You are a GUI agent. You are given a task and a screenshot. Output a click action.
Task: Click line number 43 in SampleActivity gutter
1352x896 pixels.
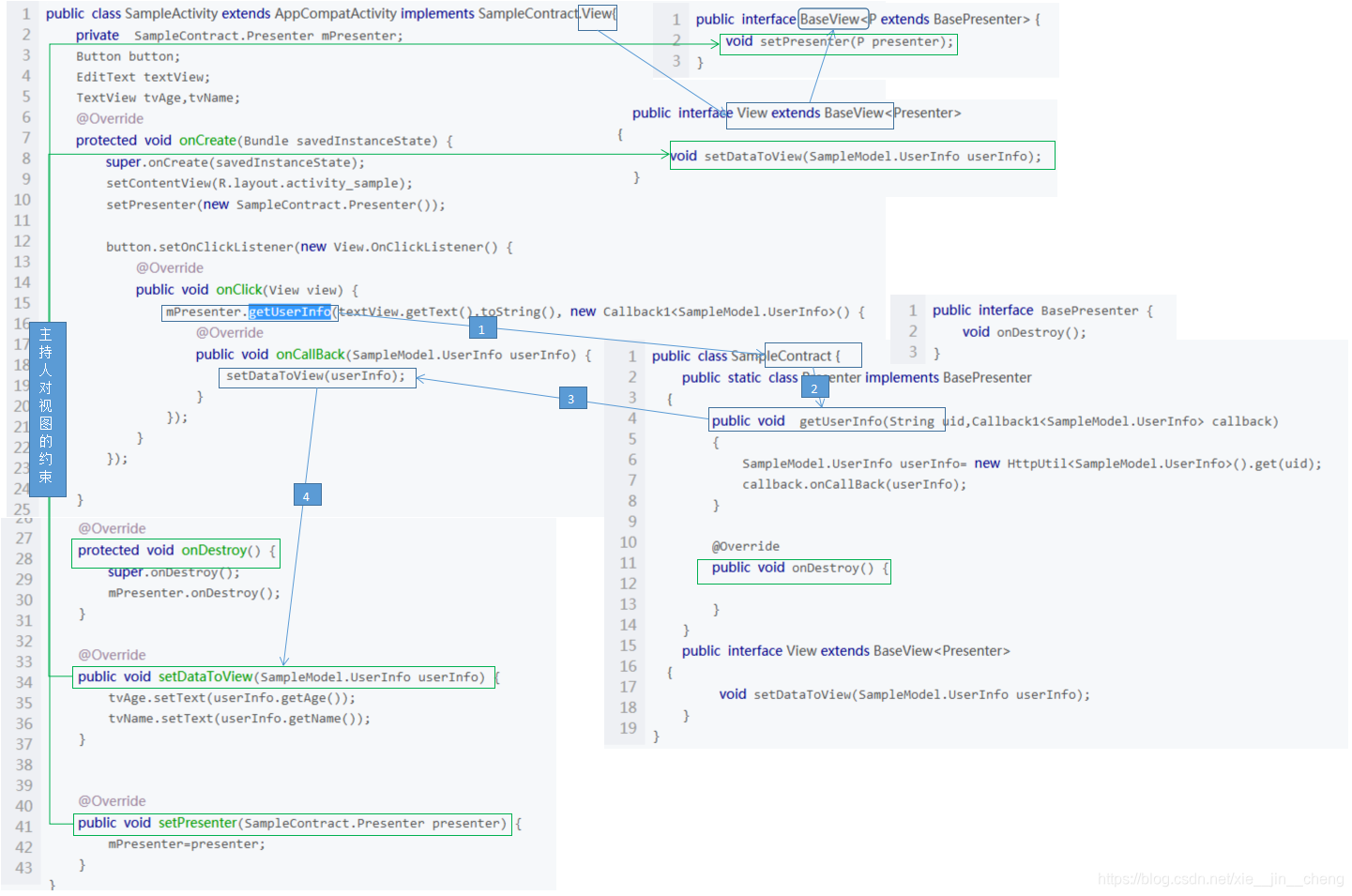tap(23, 868)
